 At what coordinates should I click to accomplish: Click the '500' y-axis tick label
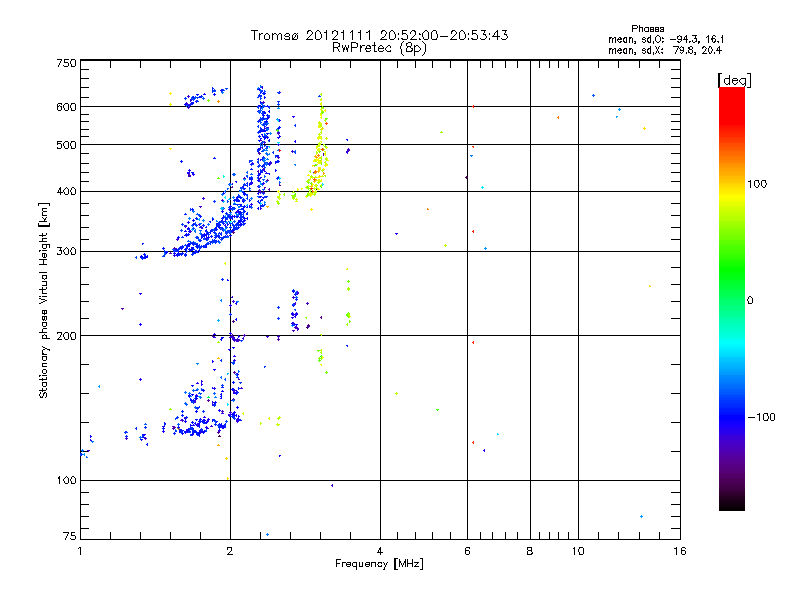click(x=66, y=145)
